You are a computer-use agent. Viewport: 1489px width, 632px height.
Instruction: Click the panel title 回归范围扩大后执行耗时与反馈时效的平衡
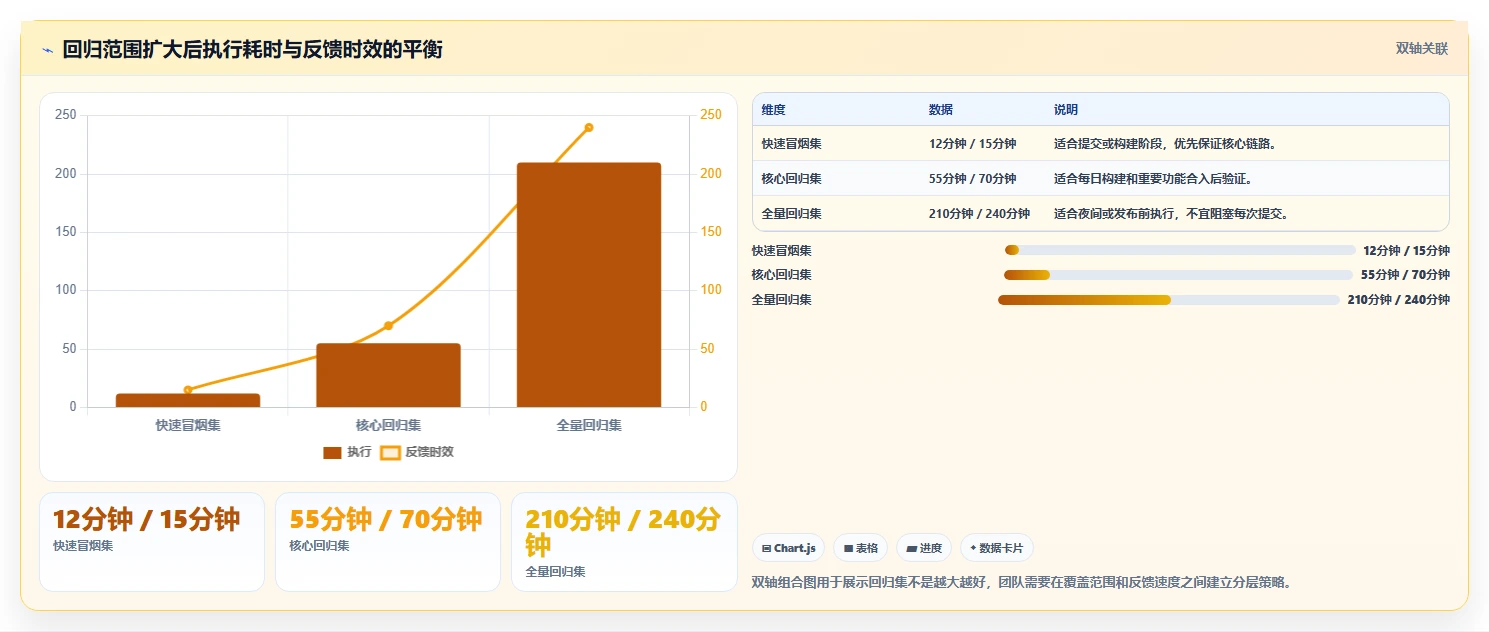pos(252,50)
